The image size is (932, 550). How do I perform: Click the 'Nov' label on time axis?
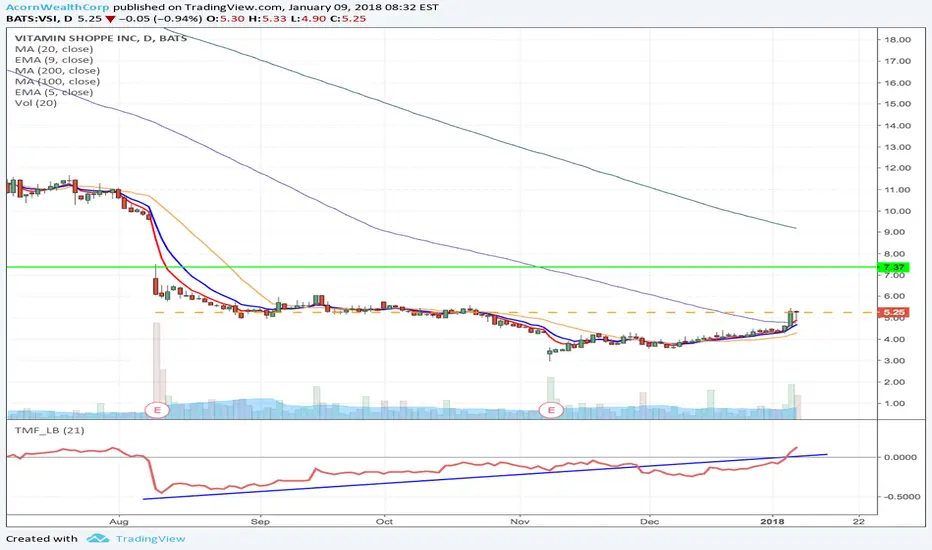(x=519, y=521)
